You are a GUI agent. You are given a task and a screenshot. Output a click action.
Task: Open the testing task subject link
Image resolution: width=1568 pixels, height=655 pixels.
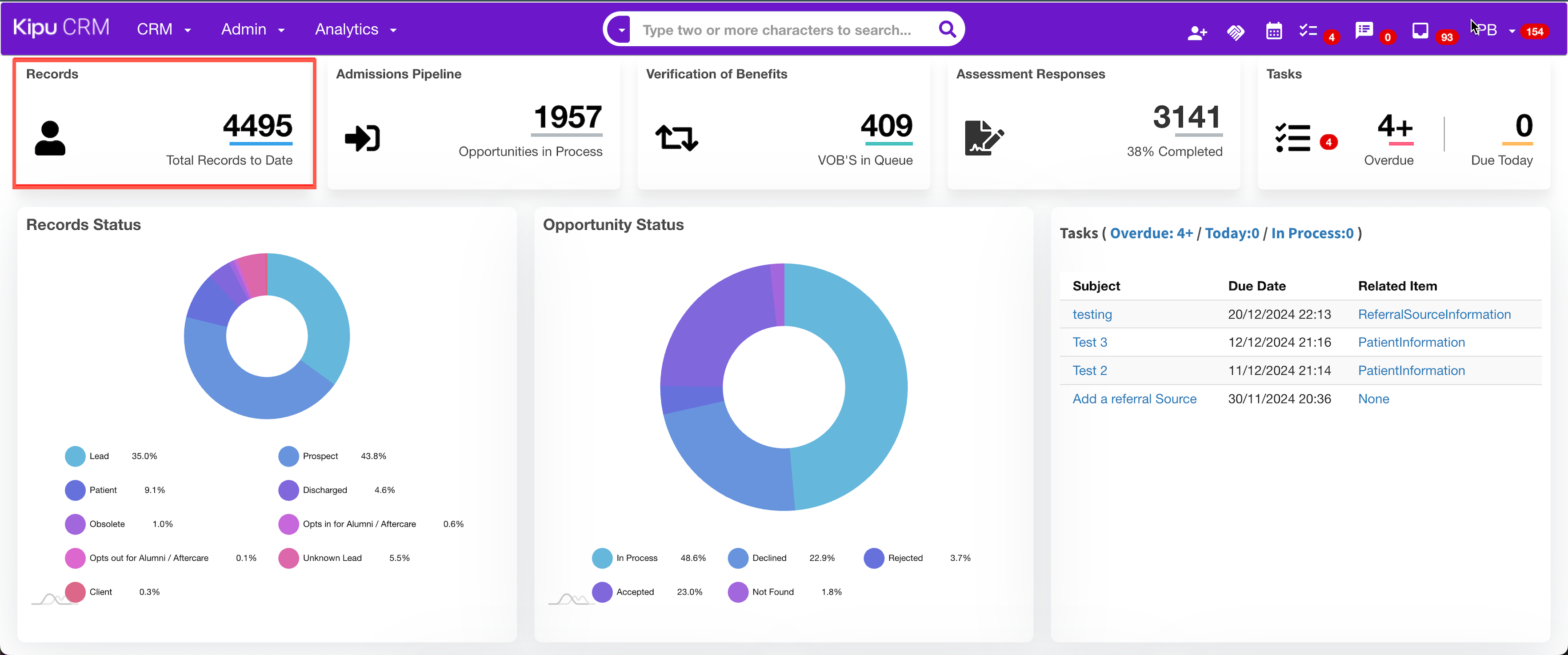[x=1092, y=314]
